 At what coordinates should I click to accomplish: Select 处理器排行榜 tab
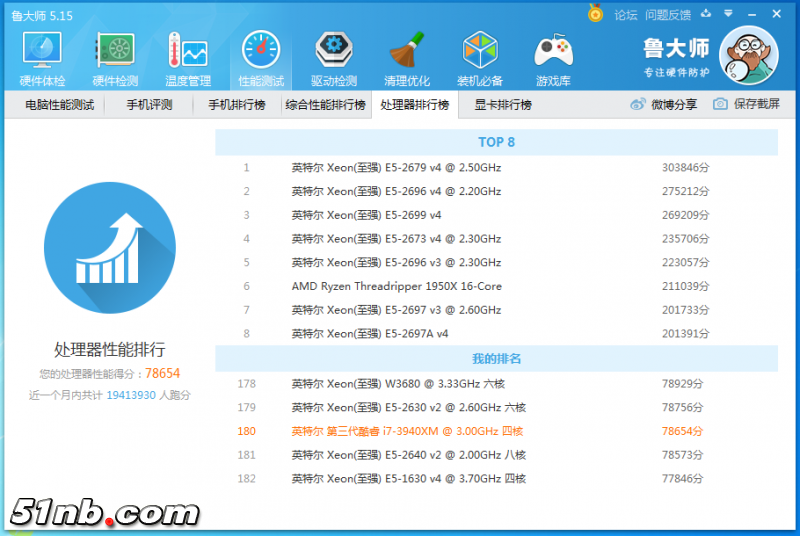(x=415, y=105)
